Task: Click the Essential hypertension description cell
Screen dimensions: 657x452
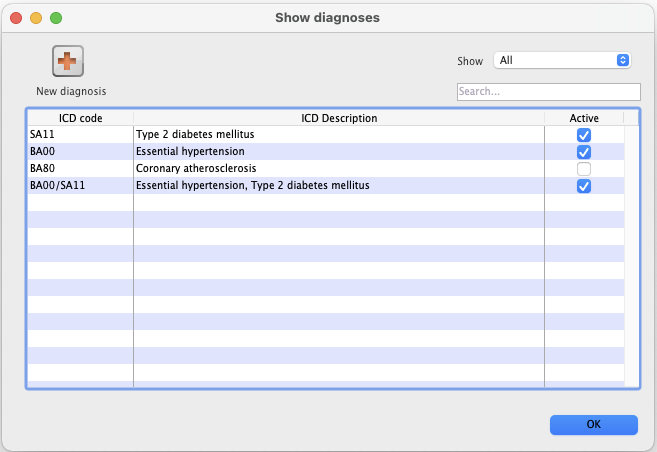Action: 190,152
